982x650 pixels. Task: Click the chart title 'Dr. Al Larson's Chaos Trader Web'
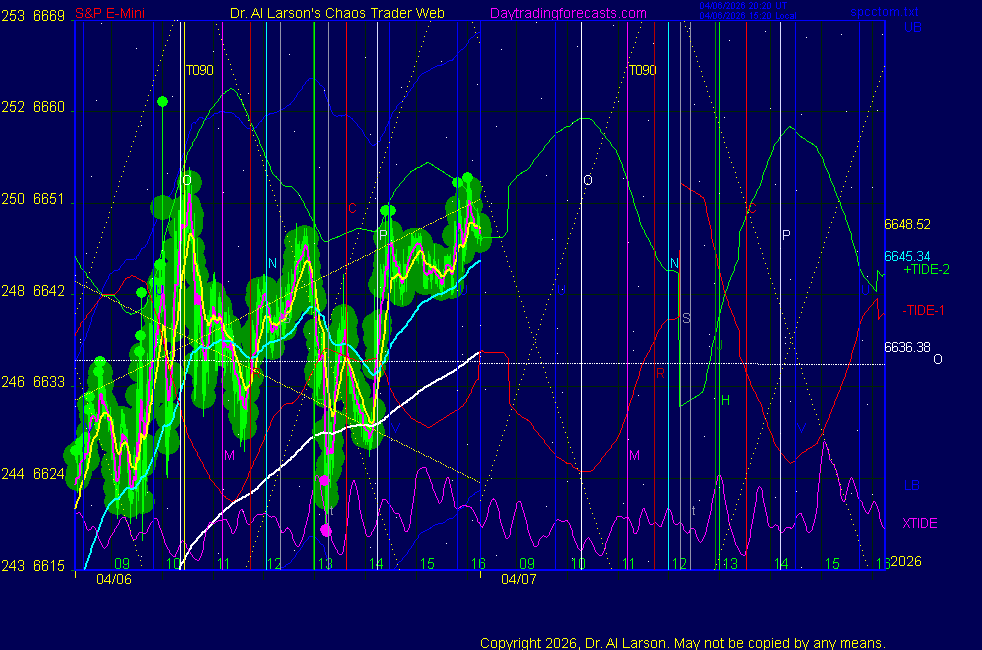coord(338,13)
